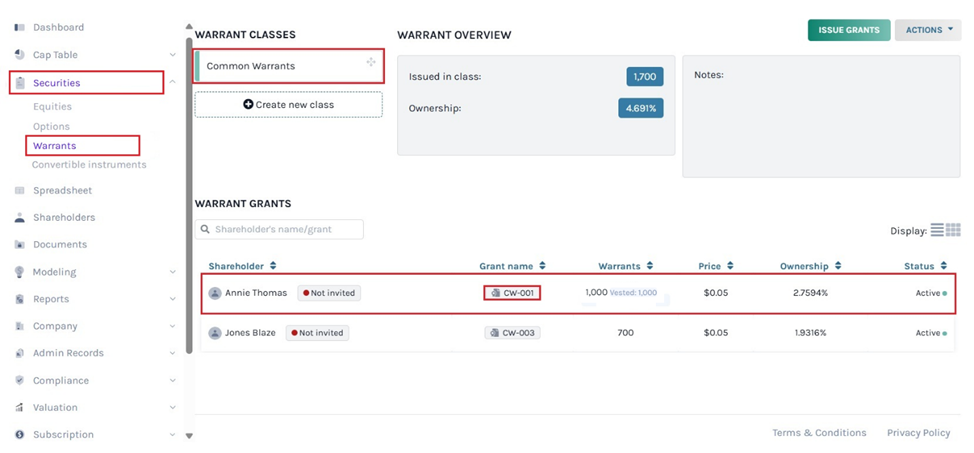Open the Privacy Policy link
Viewport: 974px width, 453px height.
click(918, 433)
